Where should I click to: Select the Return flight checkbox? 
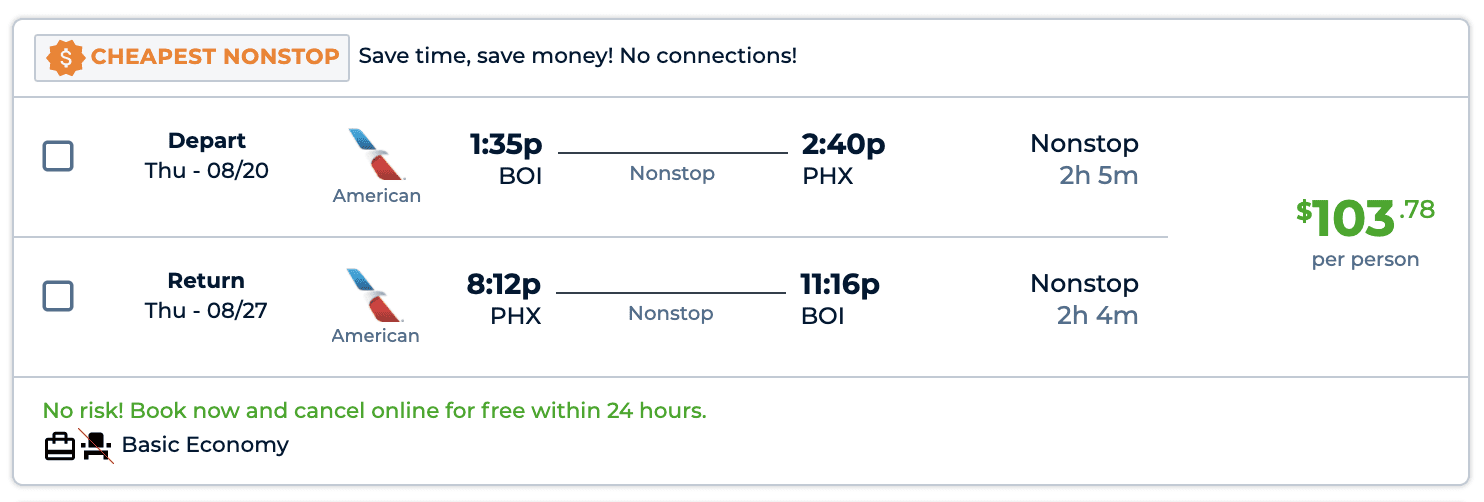(58, 297)
